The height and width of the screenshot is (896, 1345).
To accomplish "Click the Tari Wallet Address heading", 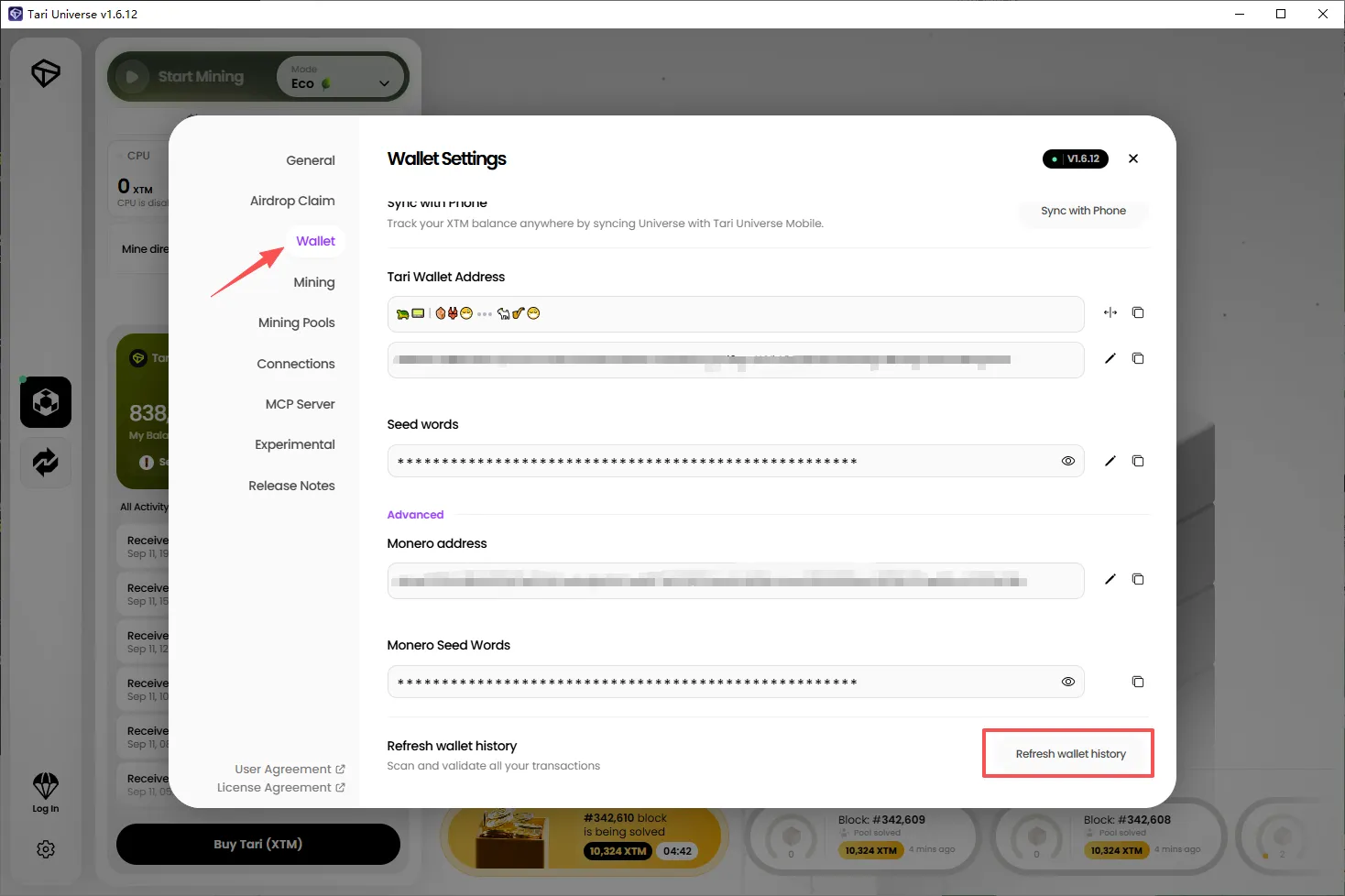I will coord(445,277).
